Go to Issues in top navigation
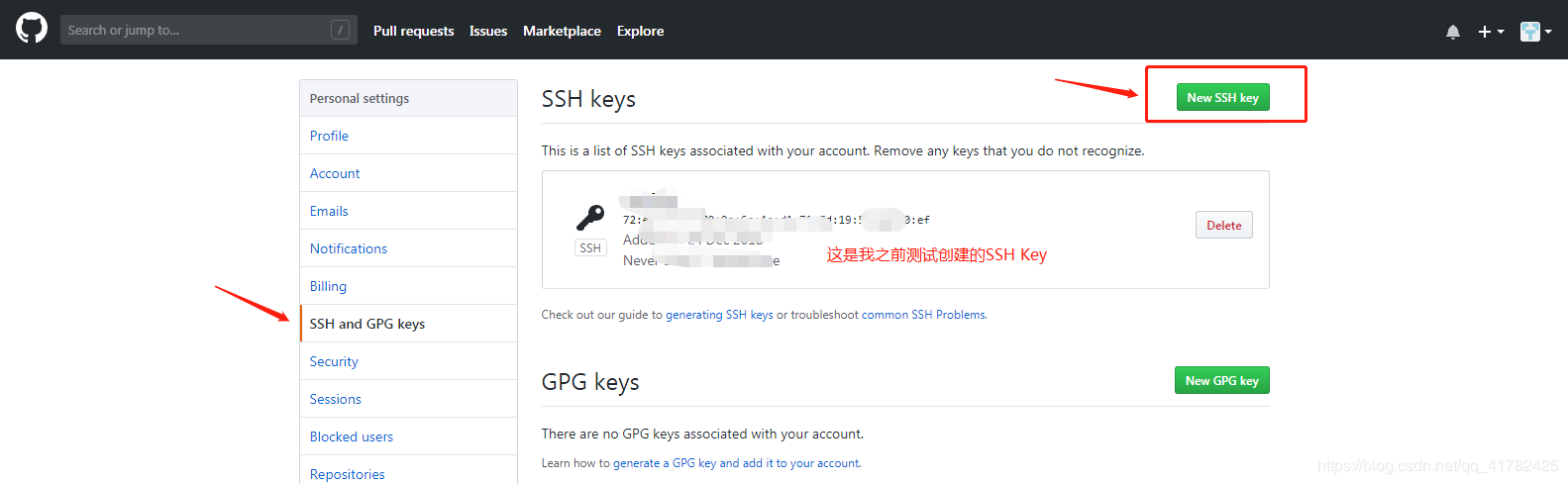 [488, 31]
